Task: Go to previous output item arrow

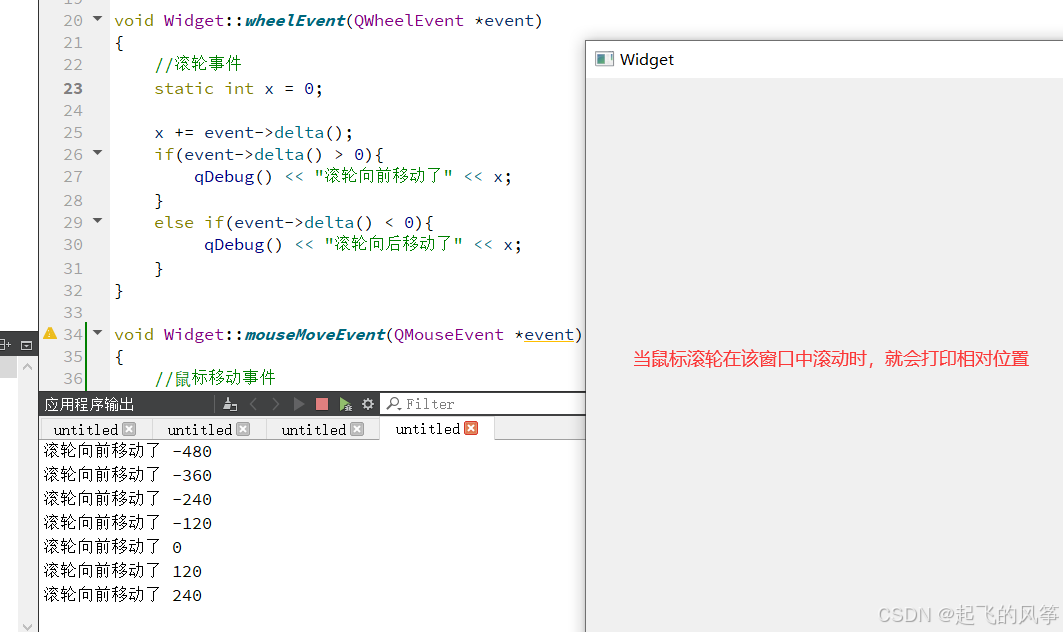Action: [254, 404]
